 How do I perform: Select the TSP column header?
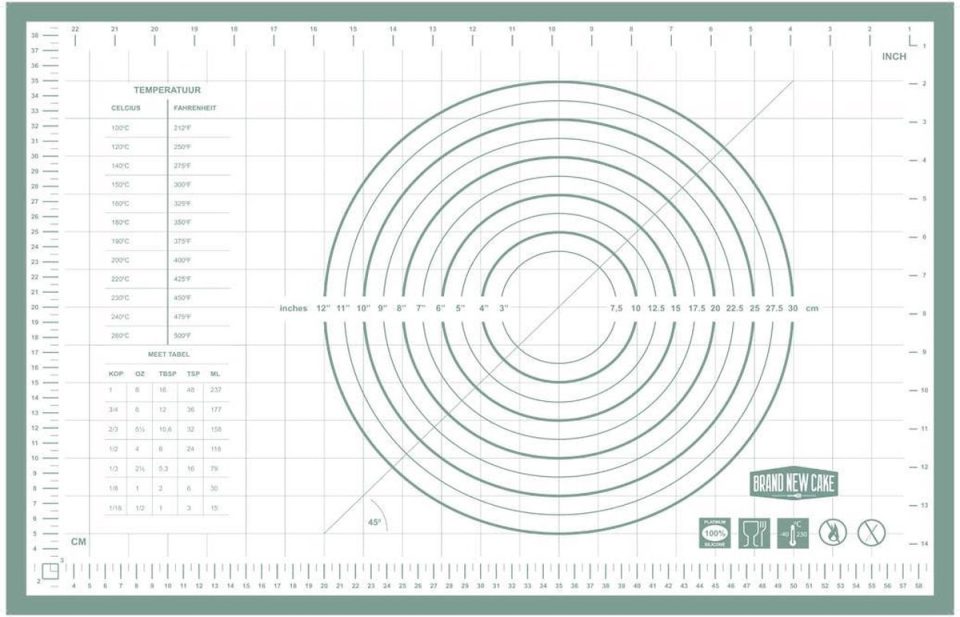tap(193, 373)
